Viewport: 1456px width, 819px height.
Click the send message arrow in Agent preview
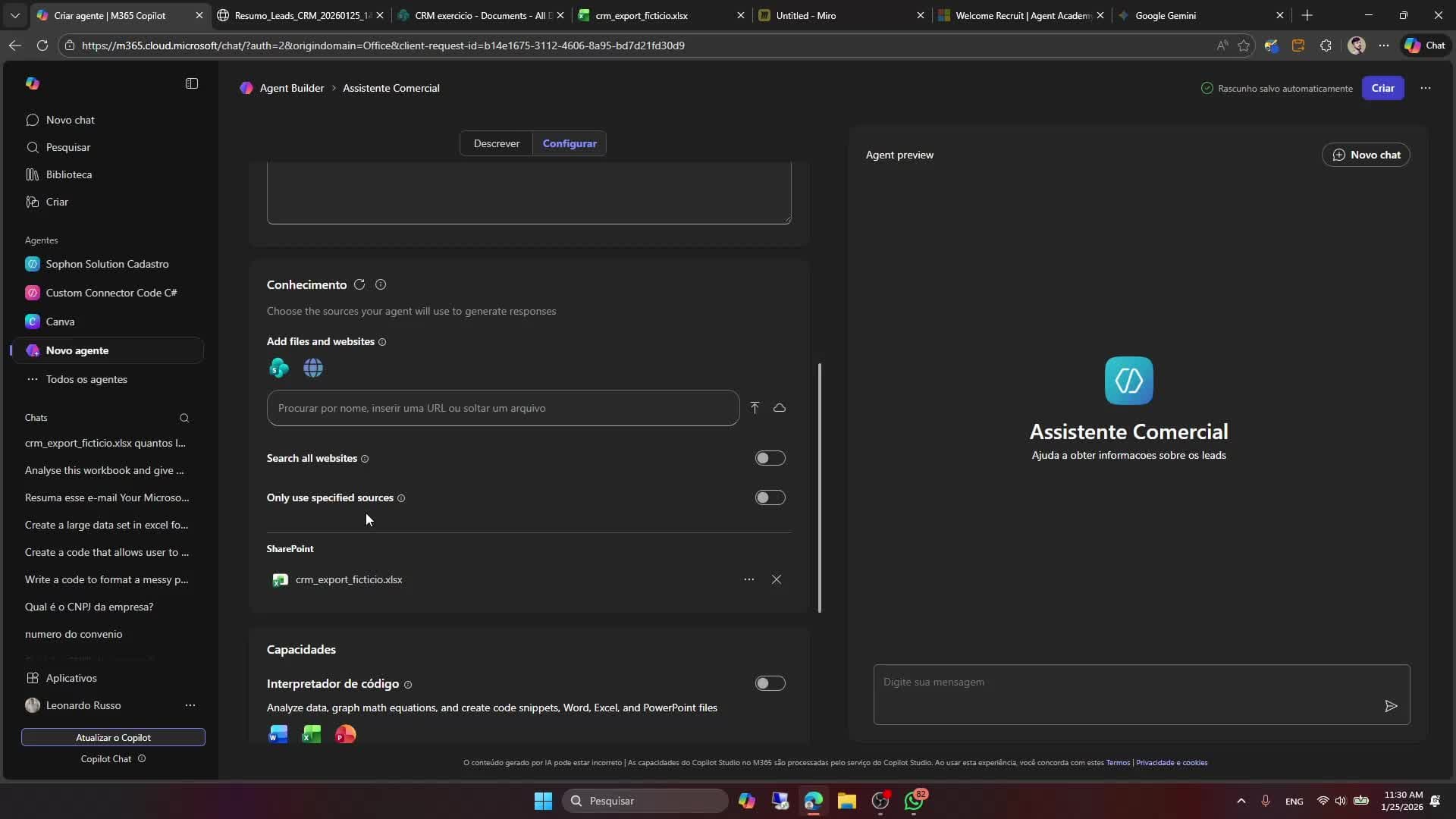(1391, 705)
